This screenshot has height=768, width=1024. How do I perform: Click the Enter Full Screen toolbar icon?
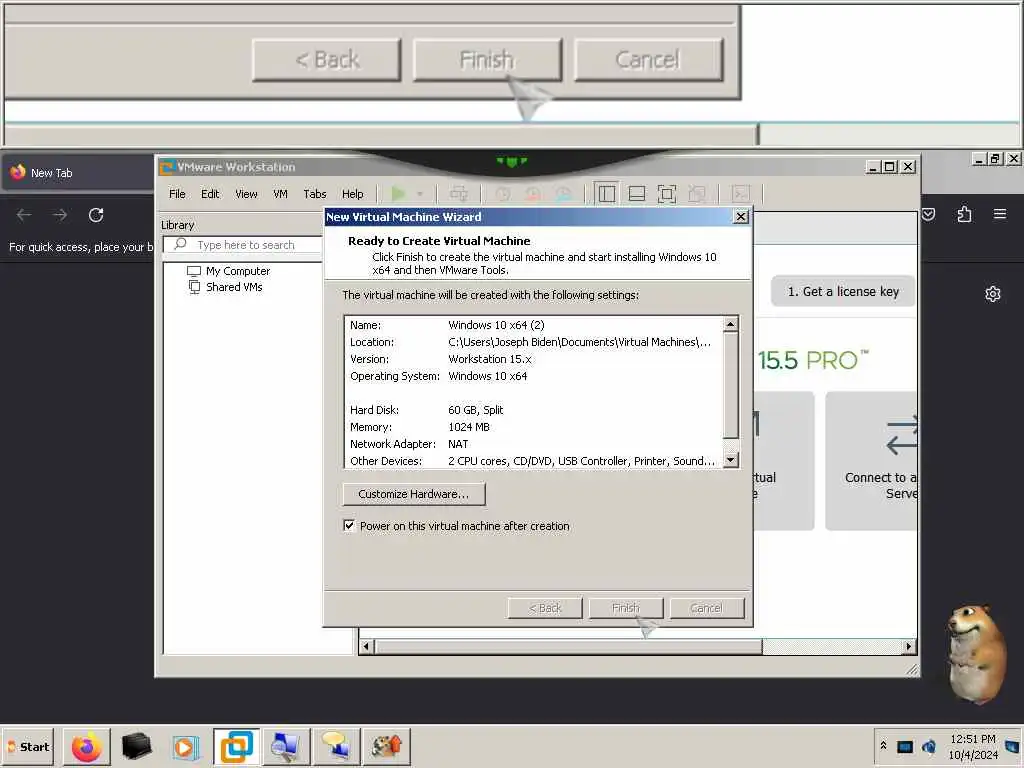pyautogui.click(x=667, y=194)
